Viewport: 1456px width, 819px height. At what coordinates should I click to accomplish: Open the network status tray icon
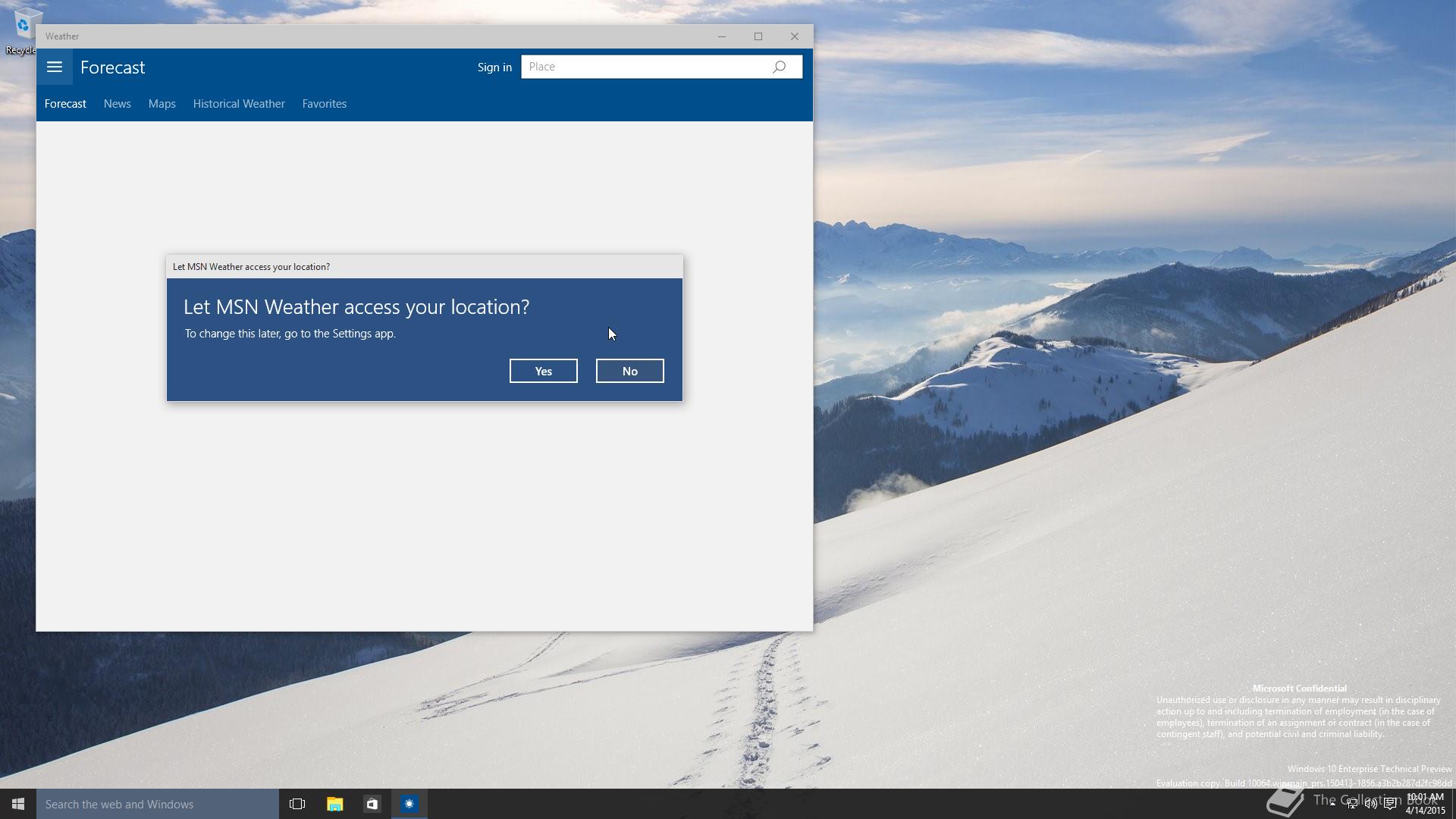(x=1352, y=804)
